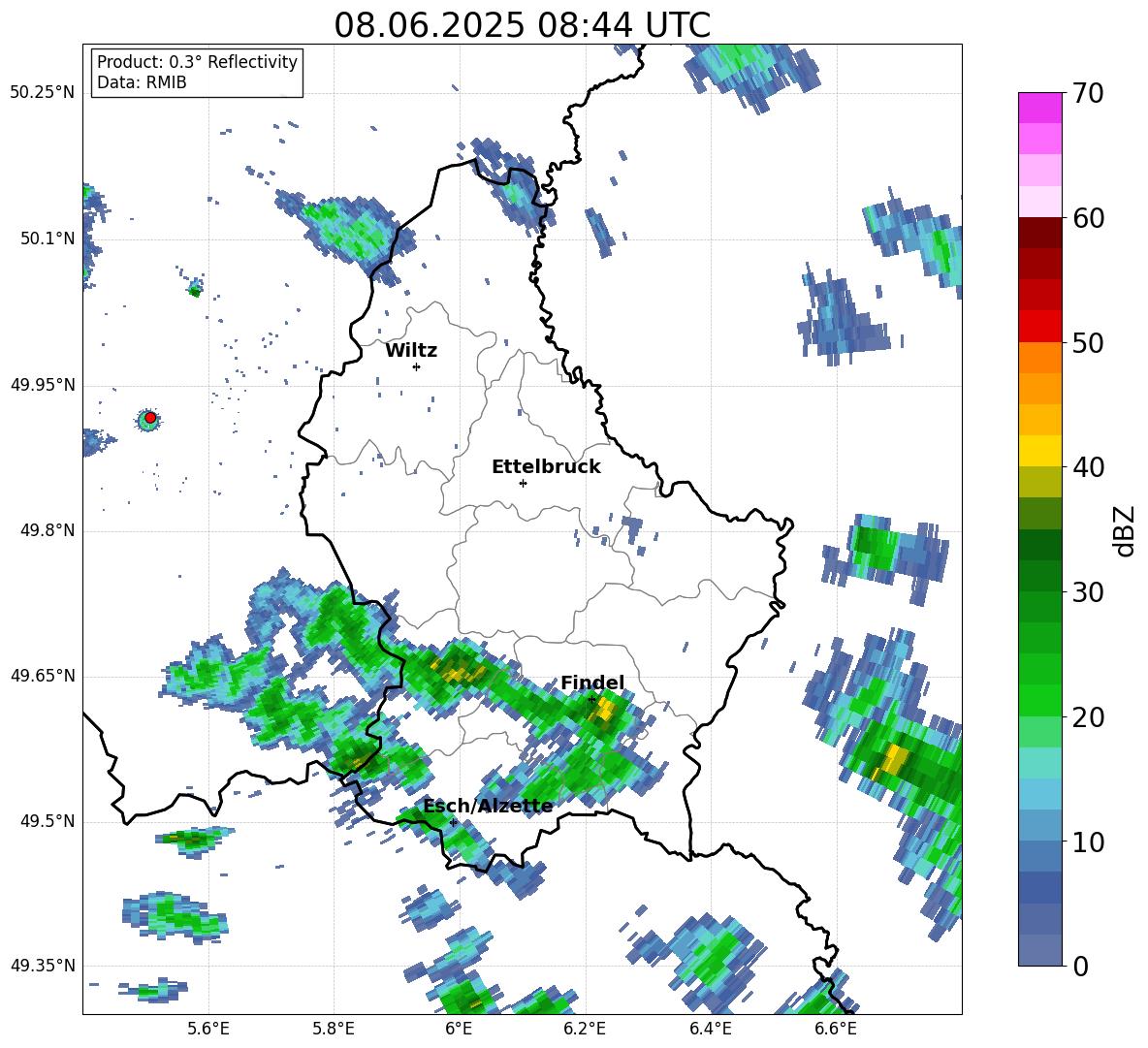Click the 49.95°N latitude axis label

point(43,385)
